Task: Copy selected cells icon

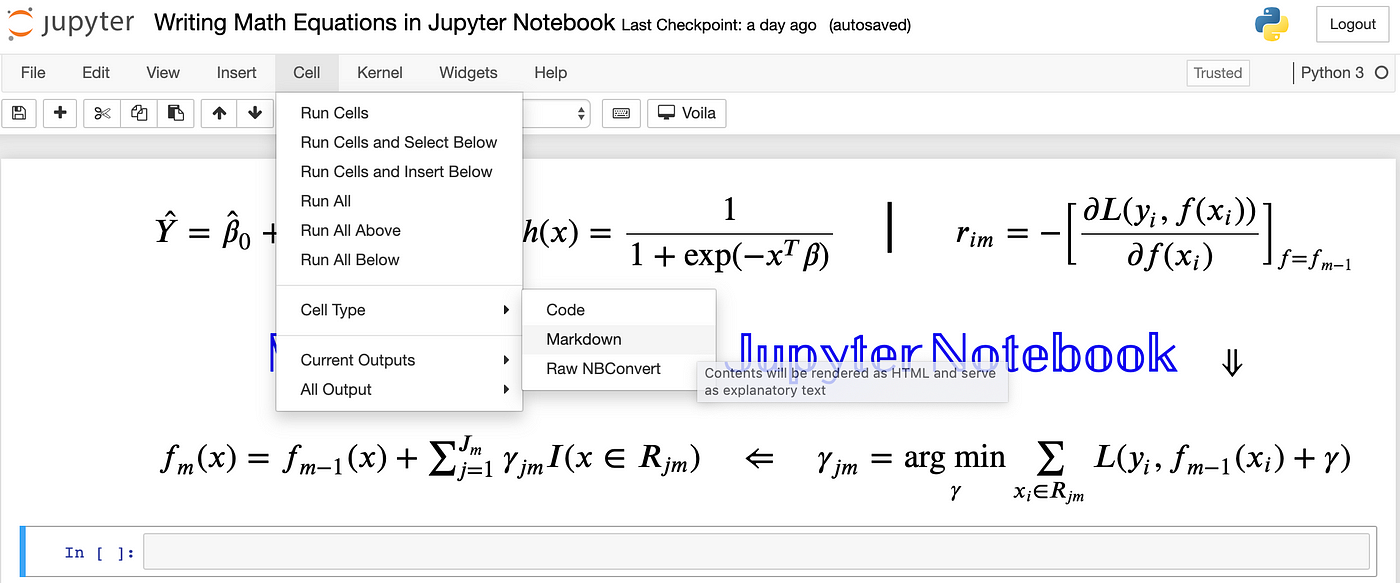Action: tap(139, 113)
